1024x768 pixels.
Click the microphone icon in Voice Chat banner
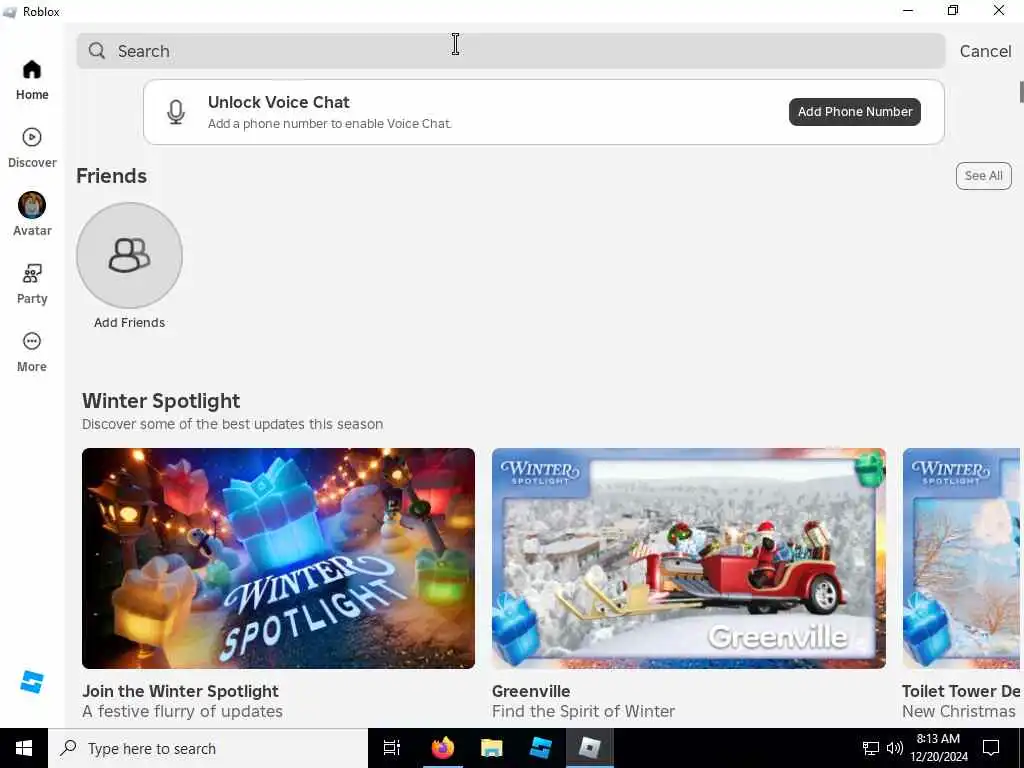click(x=176, y=112)
